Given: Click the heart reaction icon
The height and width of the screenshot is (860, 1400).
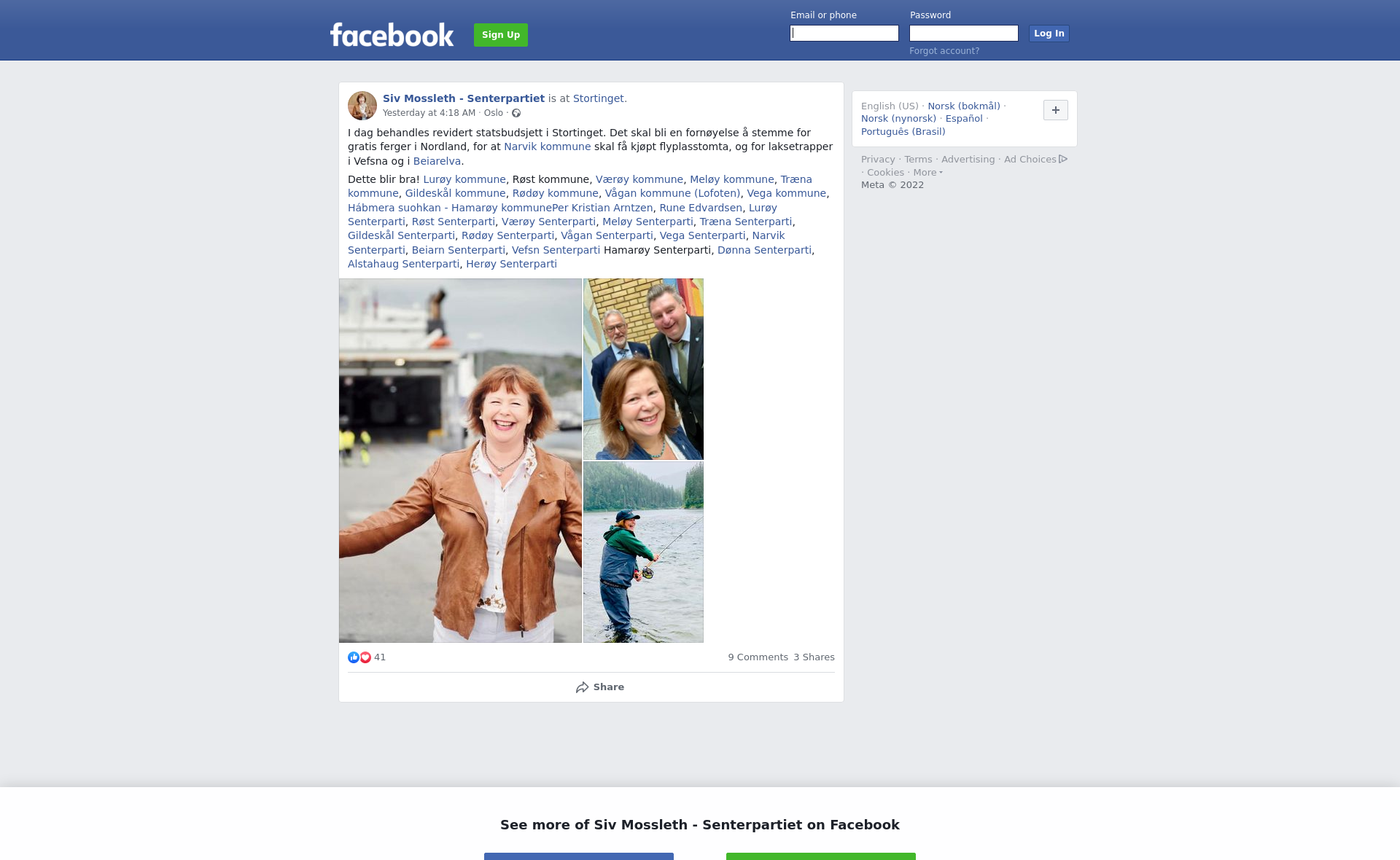Looking at the screenshot, I should click(x=365, y=657).
